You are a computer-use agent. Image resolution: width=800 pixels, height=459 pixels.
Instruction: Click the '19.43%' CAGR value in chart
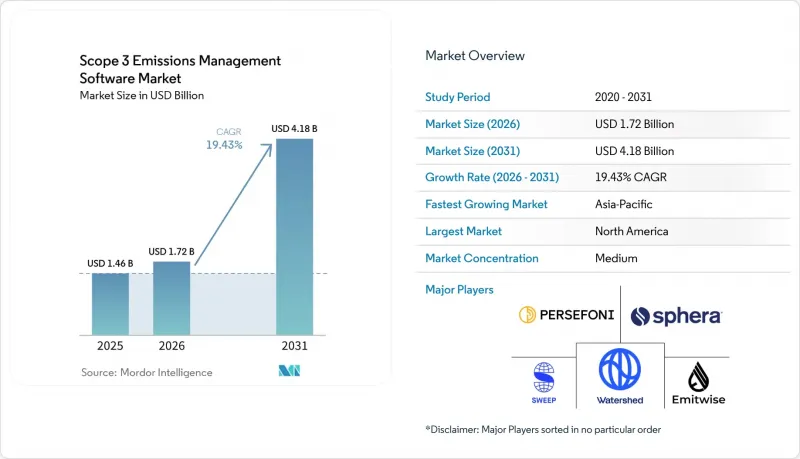(224, 145)
